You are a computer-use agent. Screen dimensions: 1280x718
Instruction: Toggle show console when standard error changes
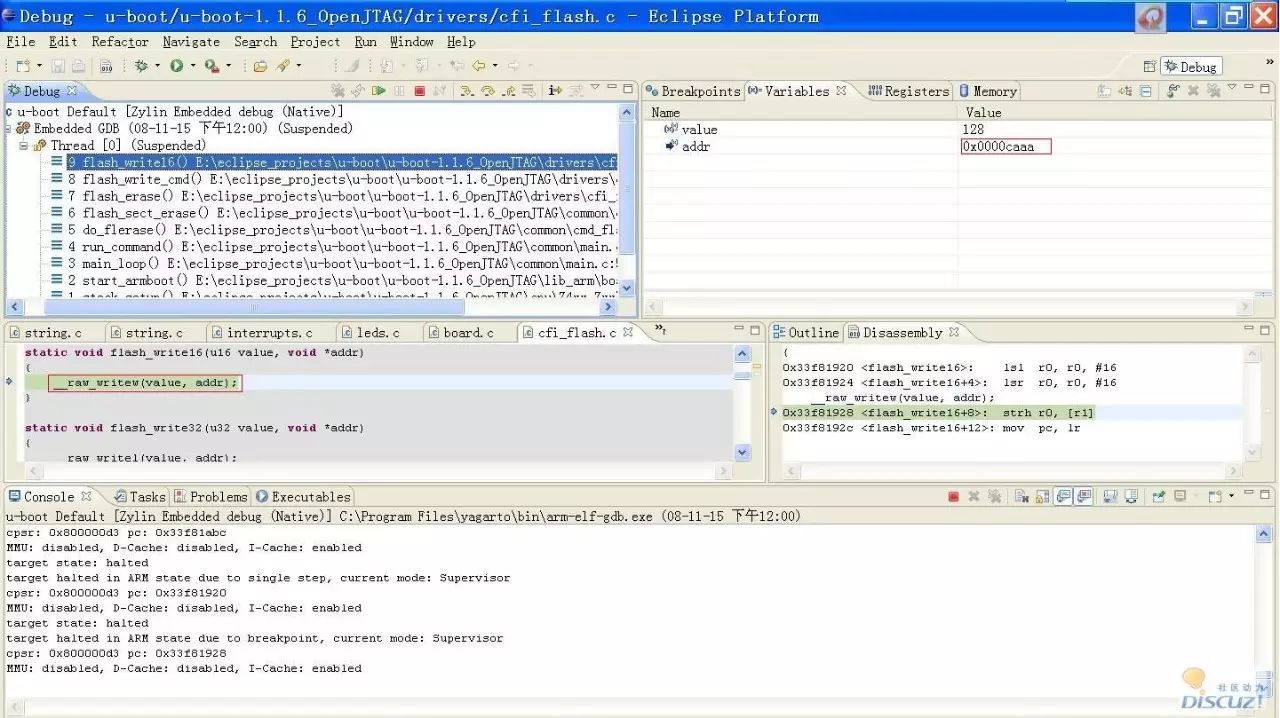click(x=1084, y=496)
